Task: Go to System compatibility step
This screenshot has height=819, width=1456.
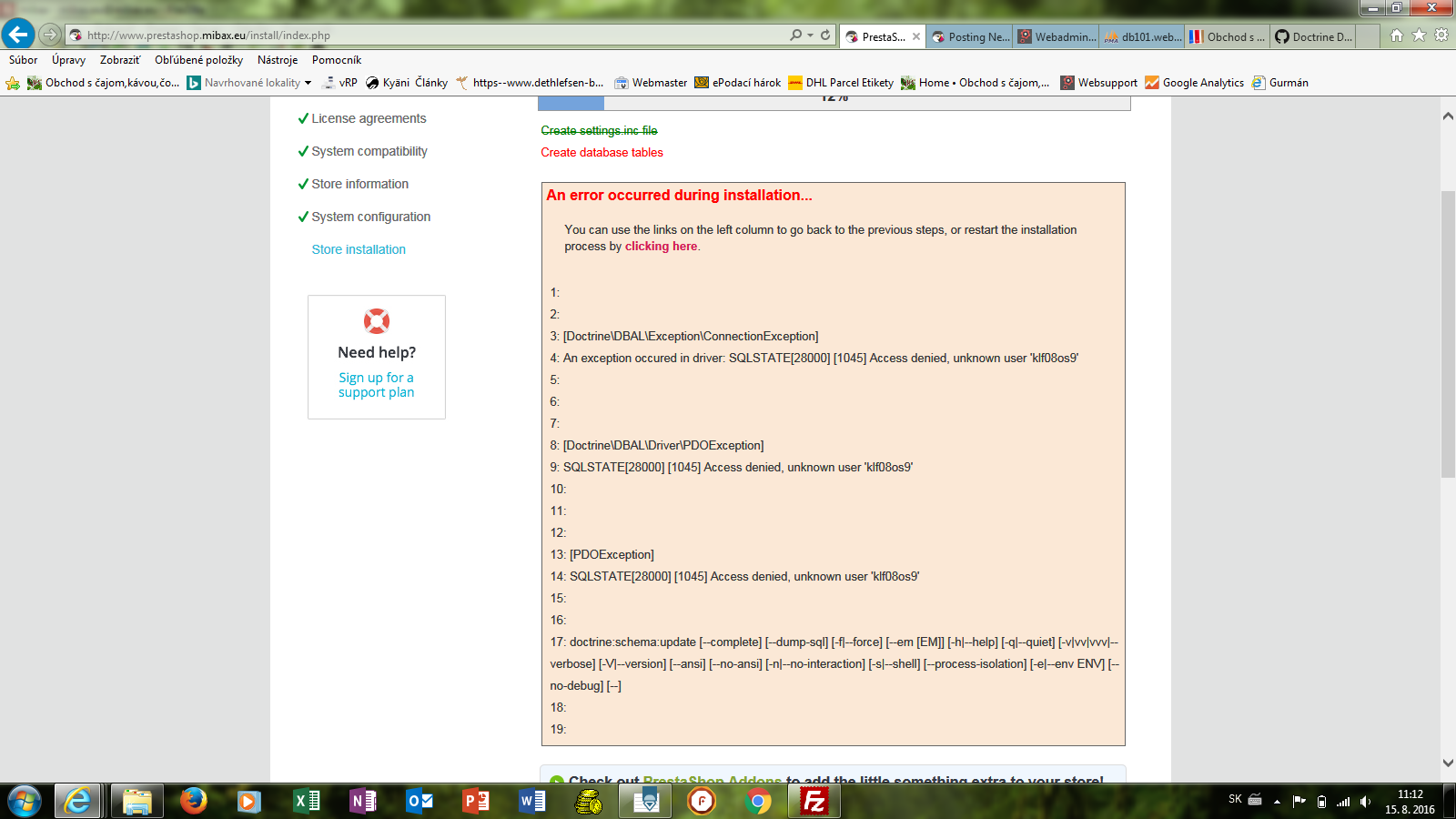Action: point(369,151)
